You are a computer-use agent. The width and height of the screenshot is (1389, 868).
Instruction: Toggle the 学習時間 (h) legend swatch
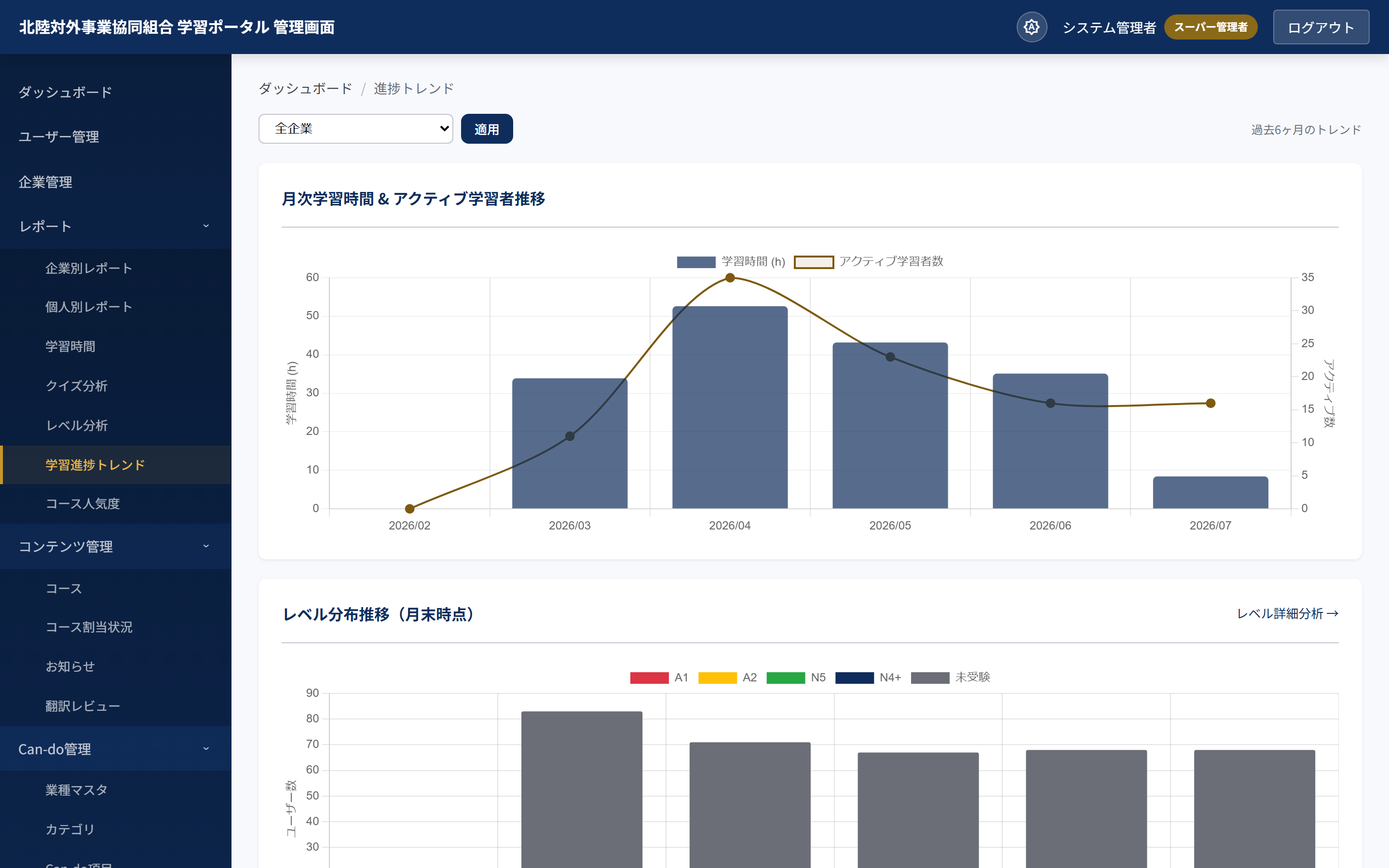(x=695, y=262)
